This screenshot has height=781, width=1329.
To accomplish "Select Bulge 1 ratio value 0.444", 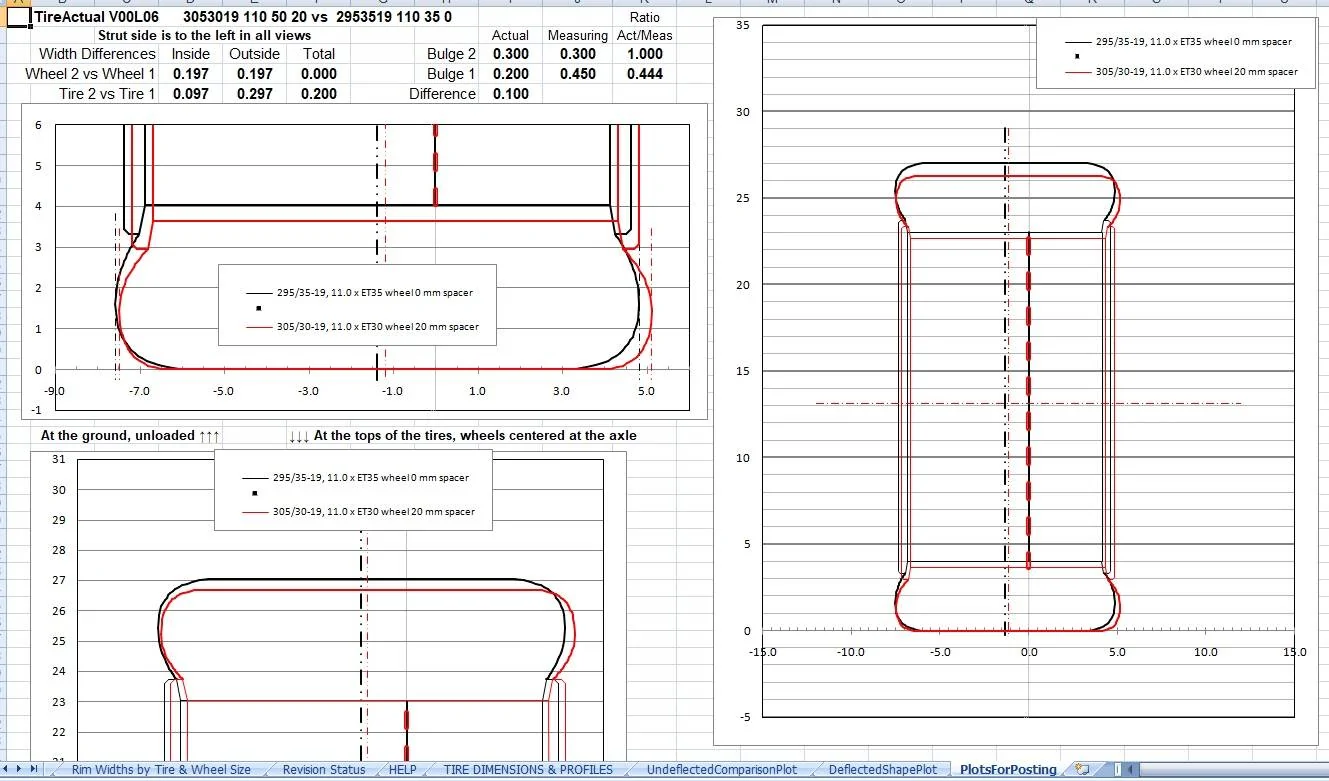I will 645,74.
